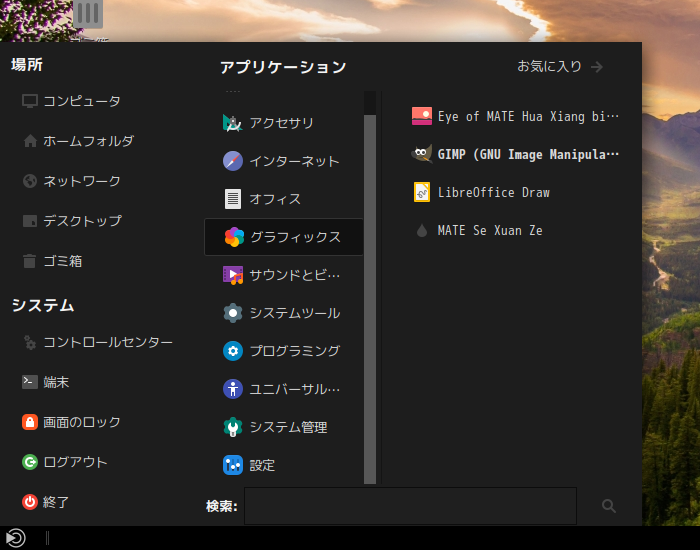Click the コントロールセンター gears icon

tap(29, 342)
